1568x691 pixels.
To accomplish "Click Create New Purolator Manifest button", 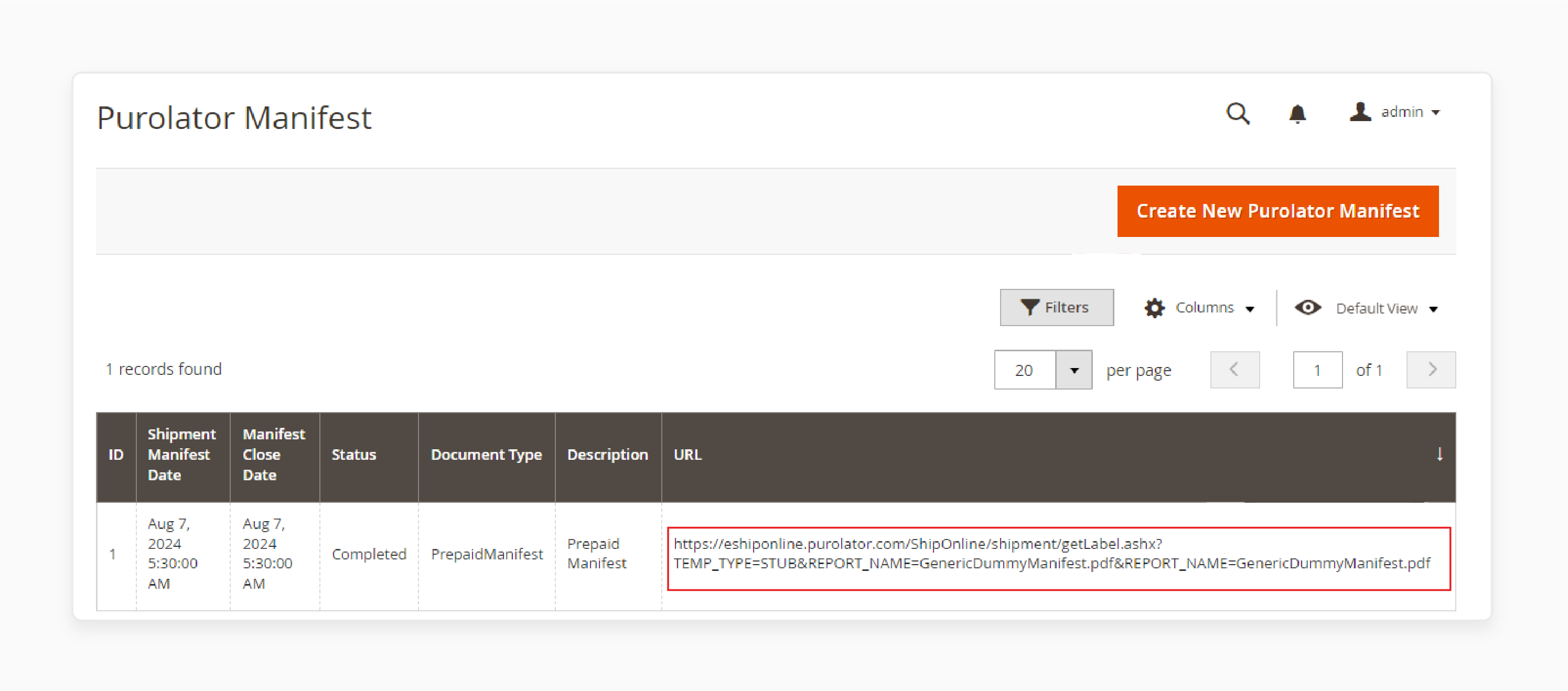I will click(x=1277, y=211).
